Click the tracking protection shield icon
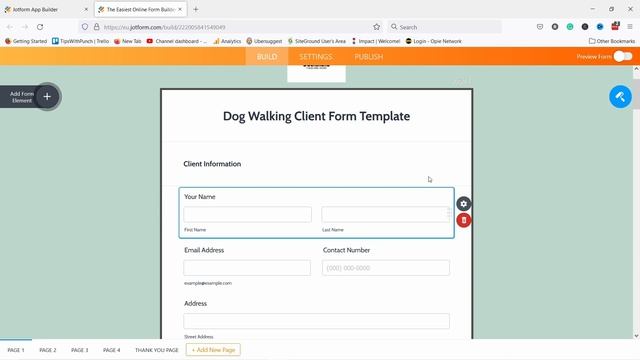Viewport: 640px width, 360px height. coord(84,27)
